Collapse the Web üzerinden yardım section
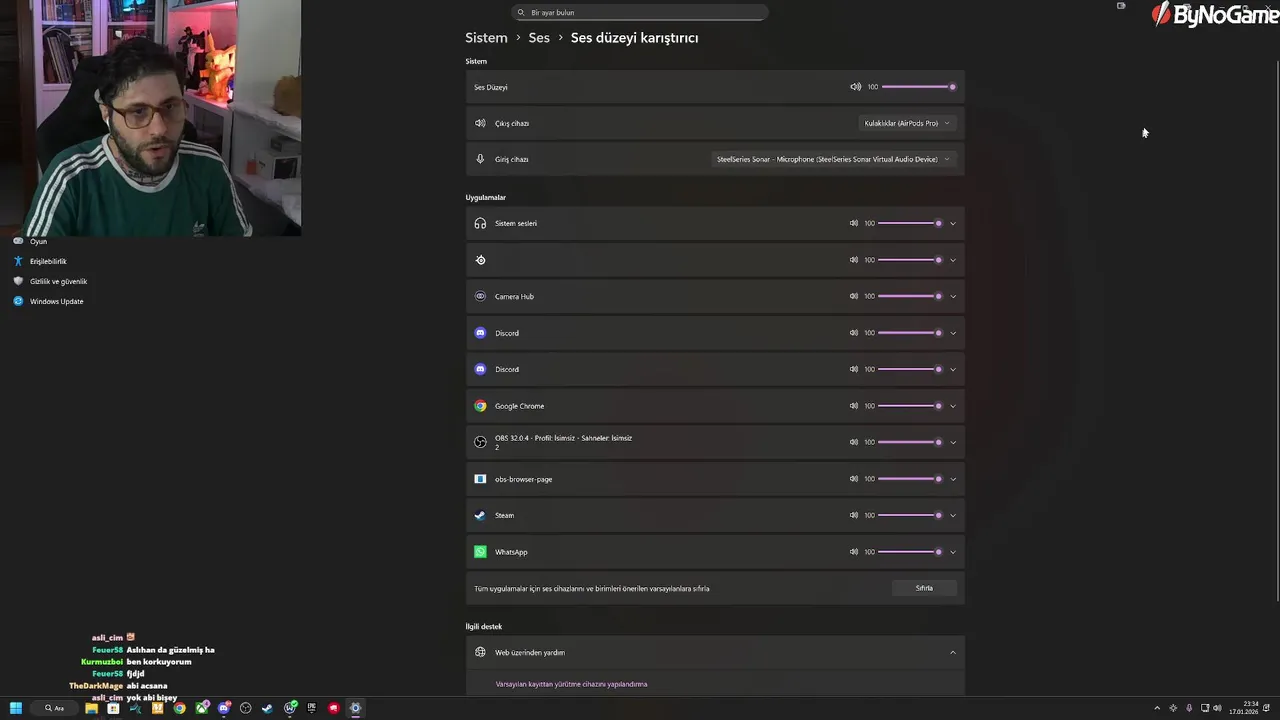Viewport: 1280px width, 720px height. (x=952, y=653)
